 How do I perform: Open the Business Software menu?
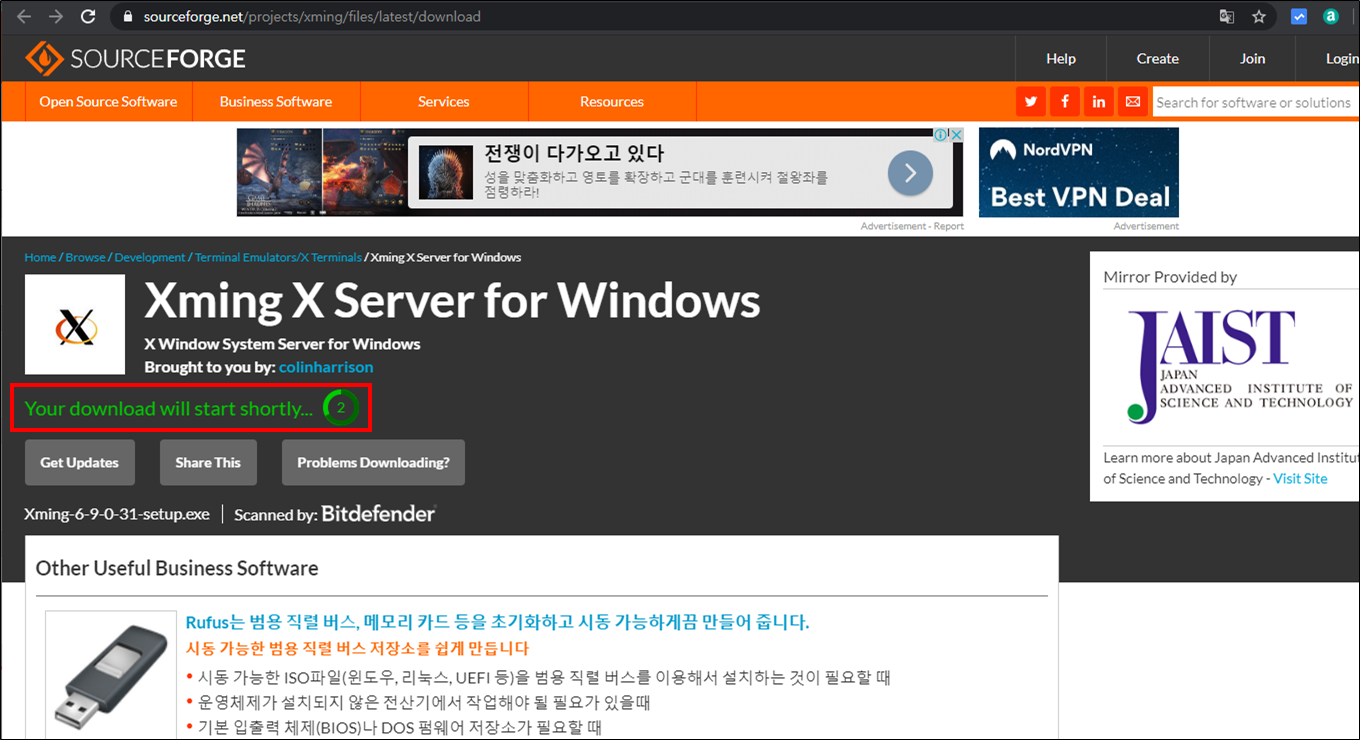coord(276,102)
